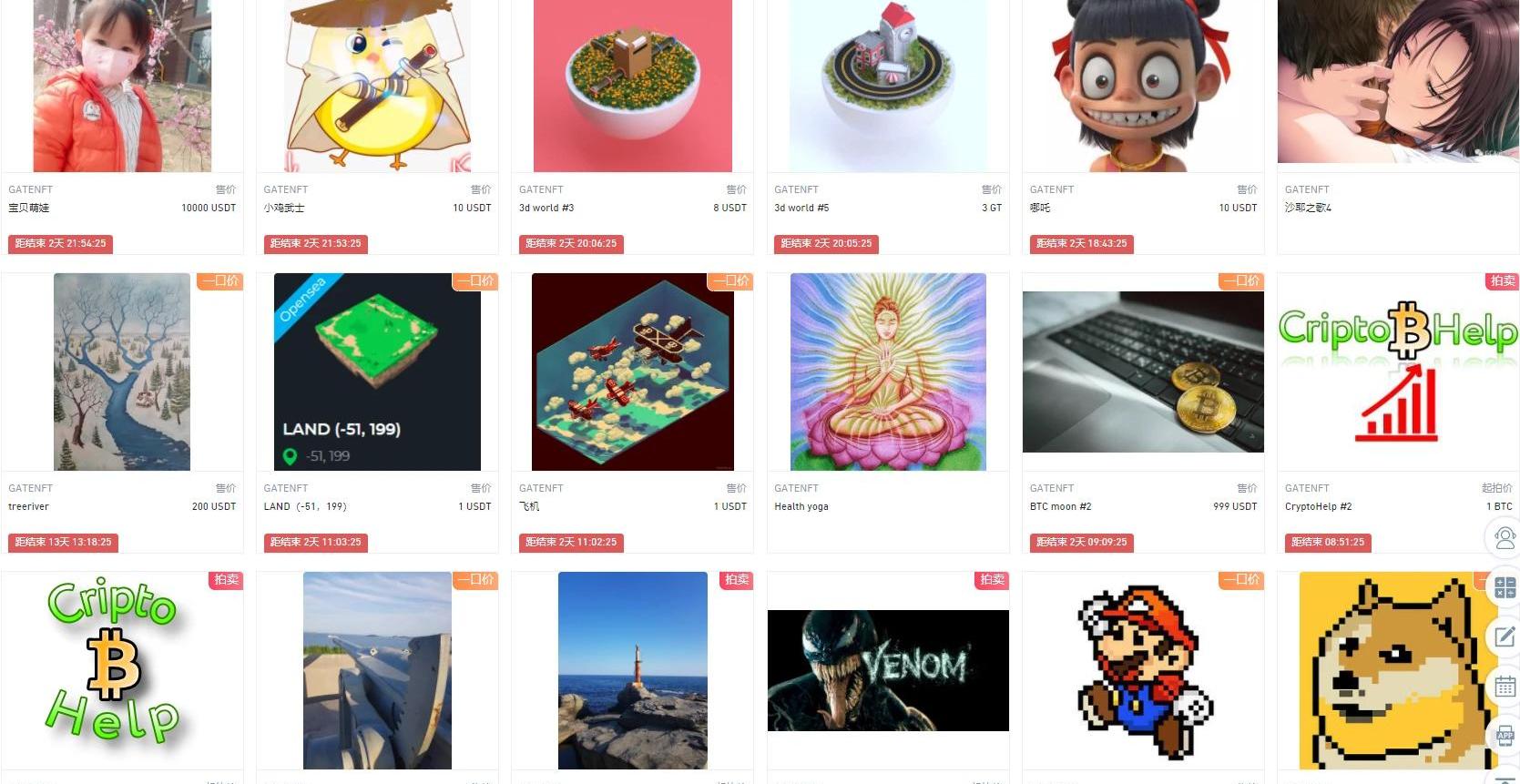The image size is (1520, 784).
Task: Click the 一口价 badge on treeriver card
Action: 220,281
